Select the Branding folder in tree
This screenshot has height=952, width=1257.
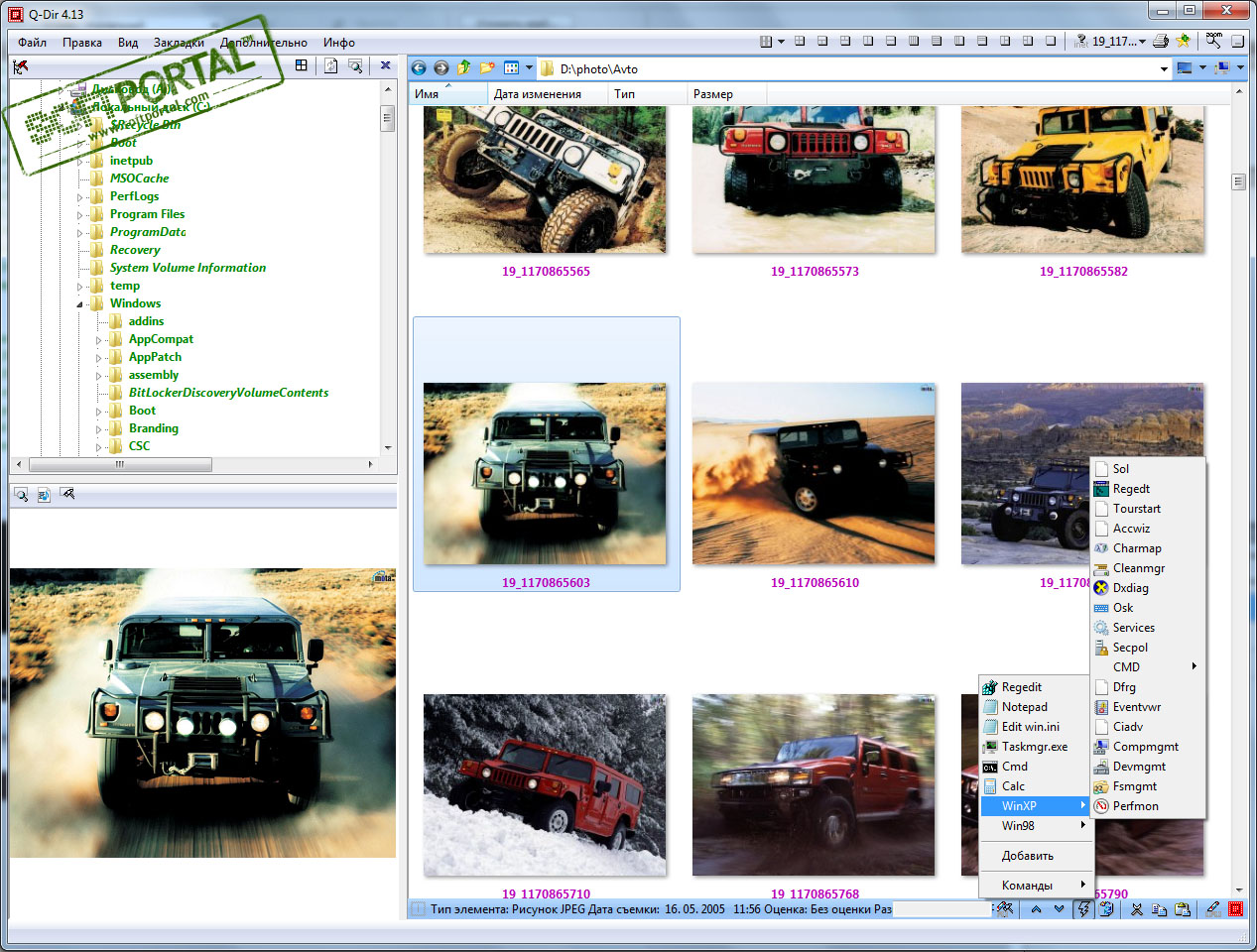tap(154, 428)
